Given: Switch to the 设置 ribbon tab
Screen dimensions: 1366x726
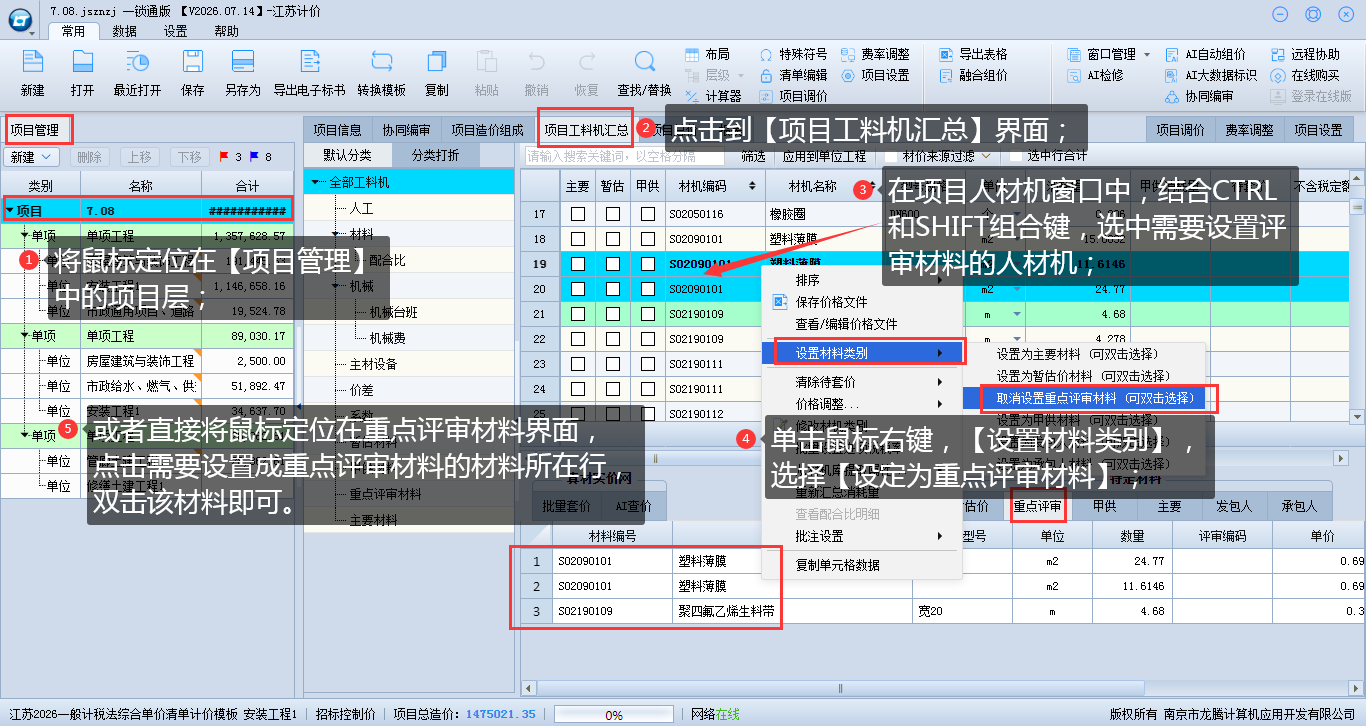Looking at the screenshot, I should pyautogui.click(x=175, y=31).
